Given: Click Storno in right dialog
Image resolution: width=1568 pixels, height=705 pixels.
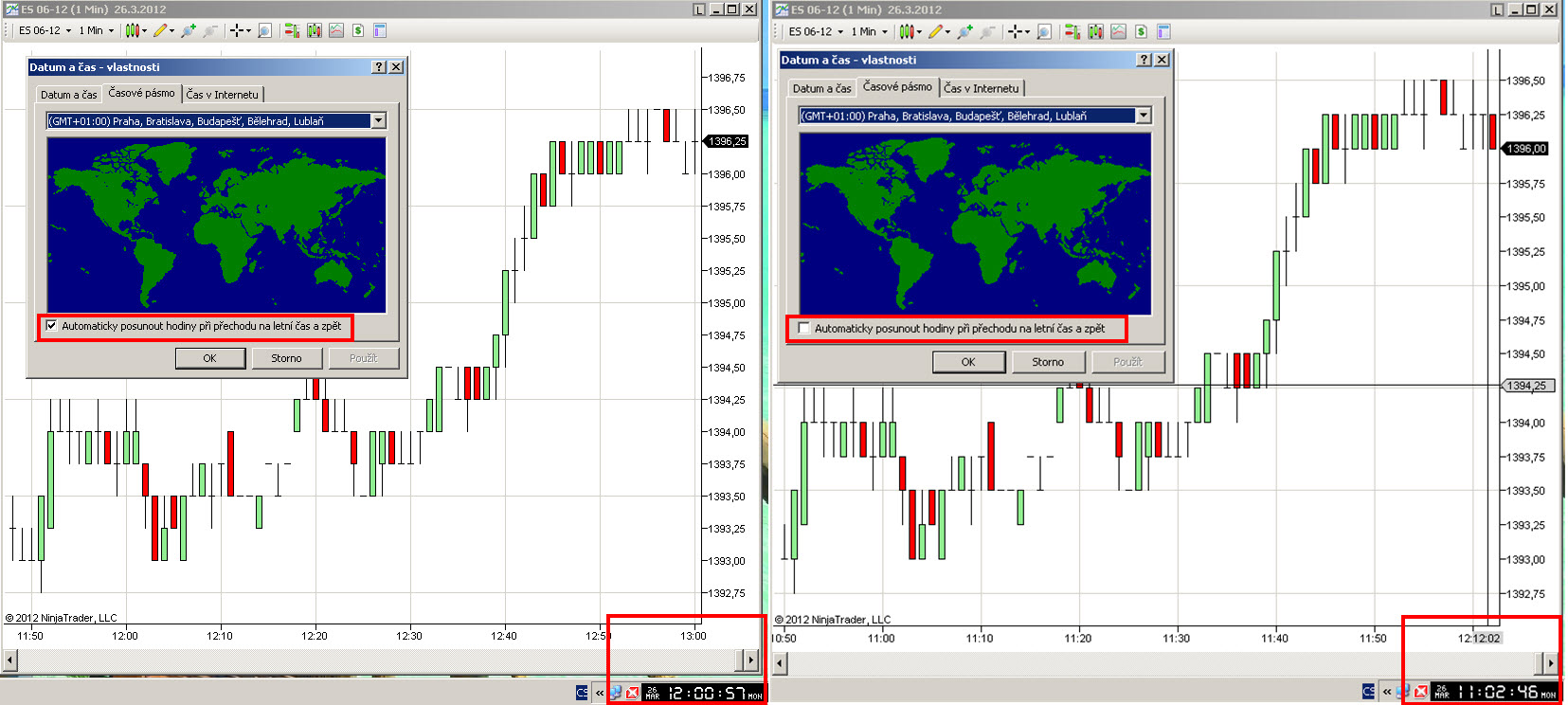Looking at the screenshot, I should (x=1048, y=362).
